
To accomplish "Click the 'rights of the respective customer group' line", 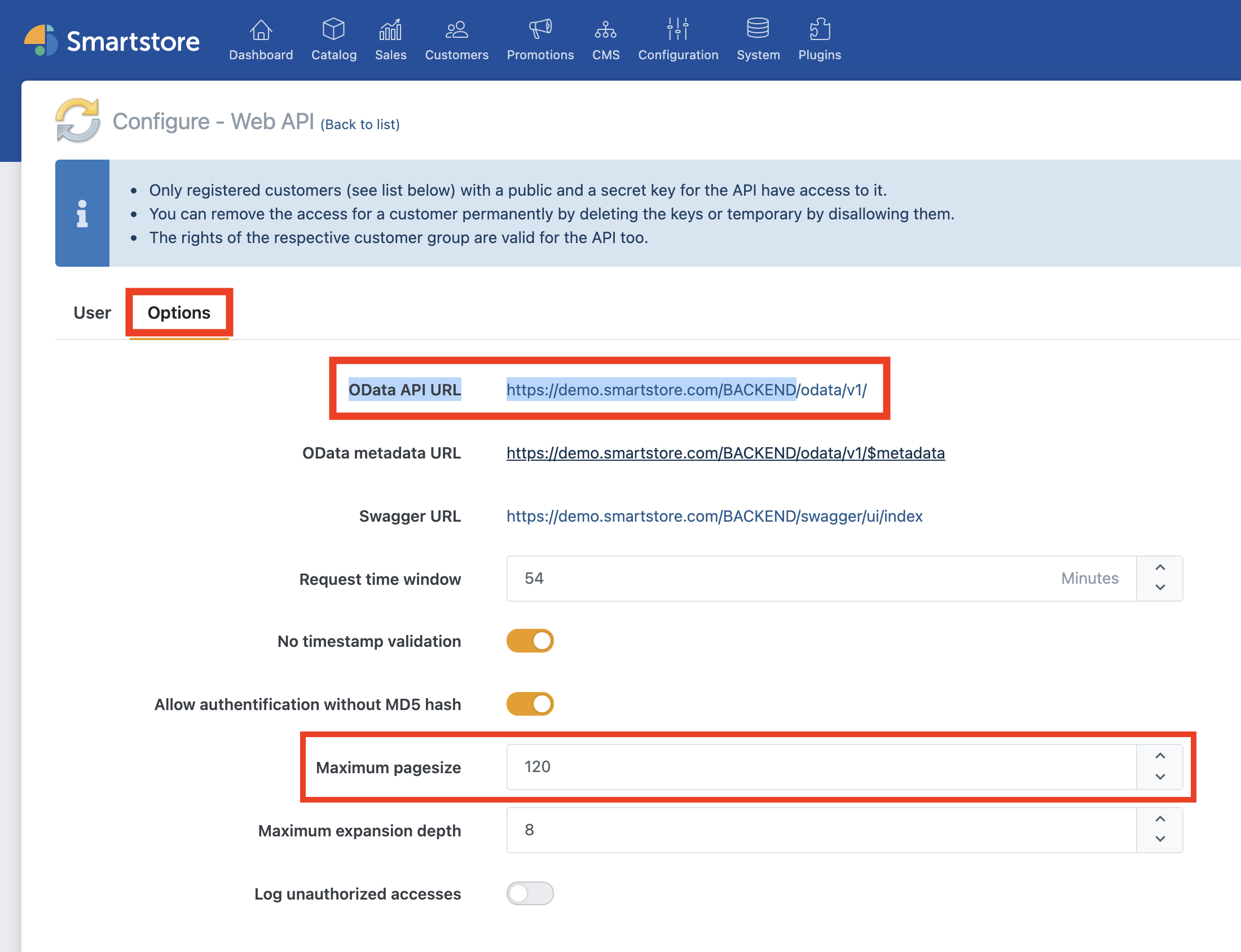I will [x=398, y=238].
